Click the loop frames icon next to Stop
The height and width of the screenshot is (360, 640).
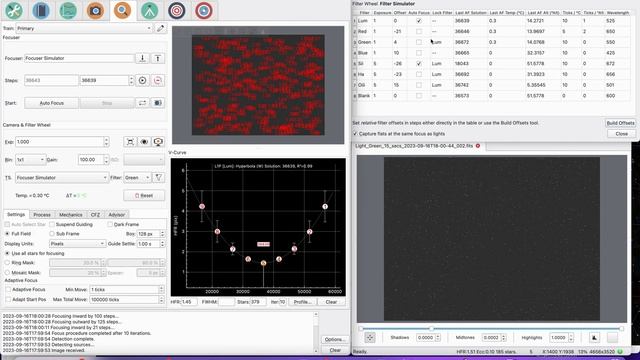pos(142,103)
